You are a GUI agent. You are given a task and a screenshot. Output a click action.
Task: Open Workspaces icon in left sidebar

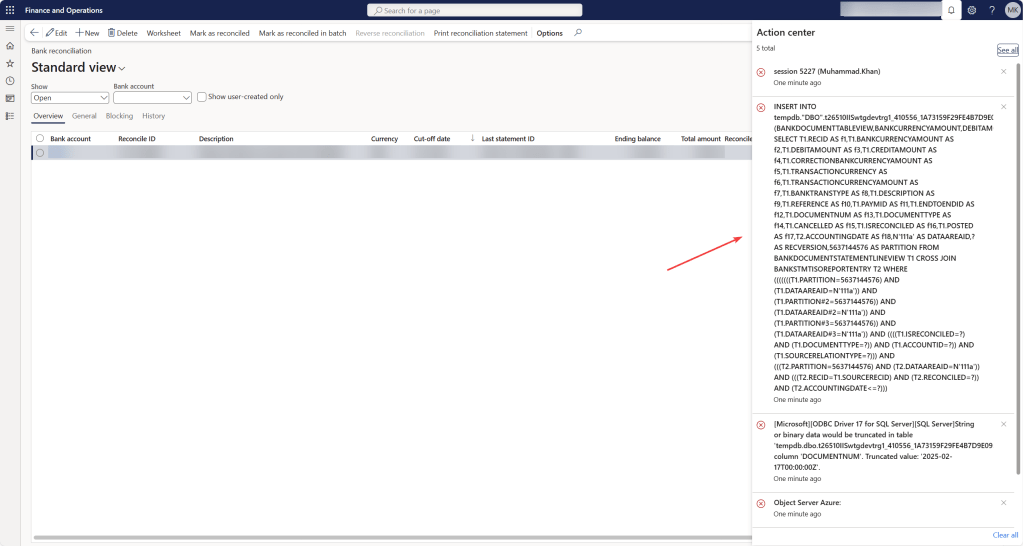coord(10,98)
